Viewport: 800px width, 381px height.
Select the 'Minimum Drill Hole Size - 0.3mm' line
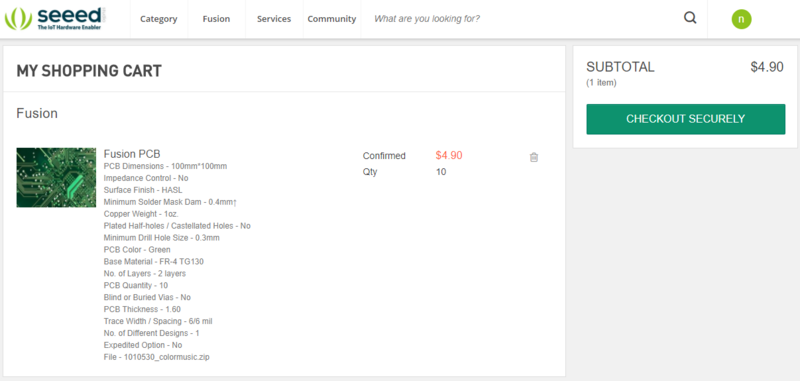pyautogui.click(x=162, y=238)
